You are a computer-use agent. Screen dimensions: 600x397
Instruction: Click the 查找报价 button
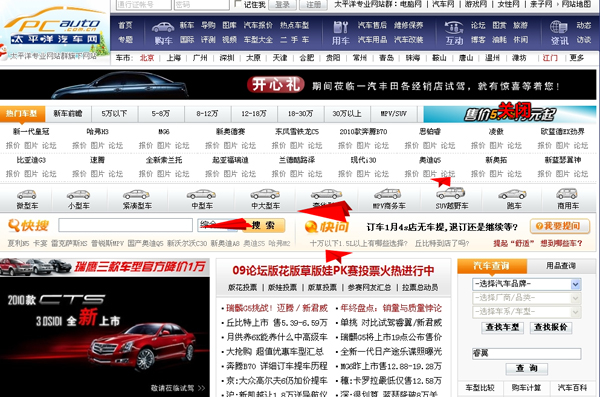coord(551,327)
